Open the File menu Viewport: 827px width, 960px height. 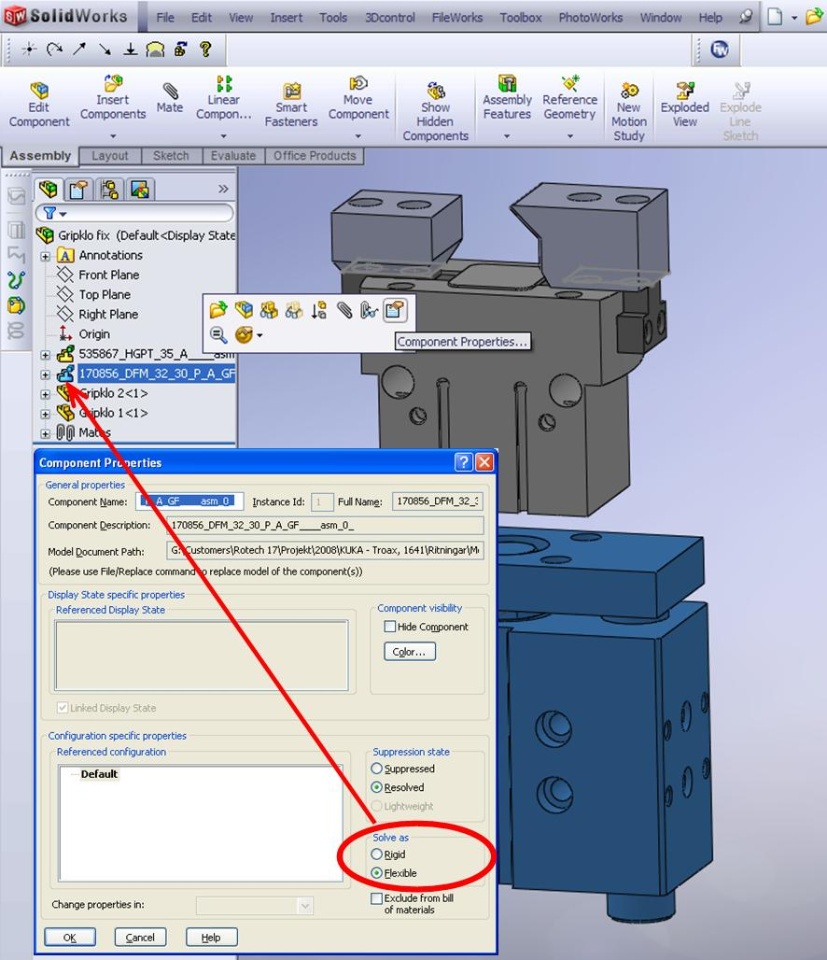(x=165, y=17)
